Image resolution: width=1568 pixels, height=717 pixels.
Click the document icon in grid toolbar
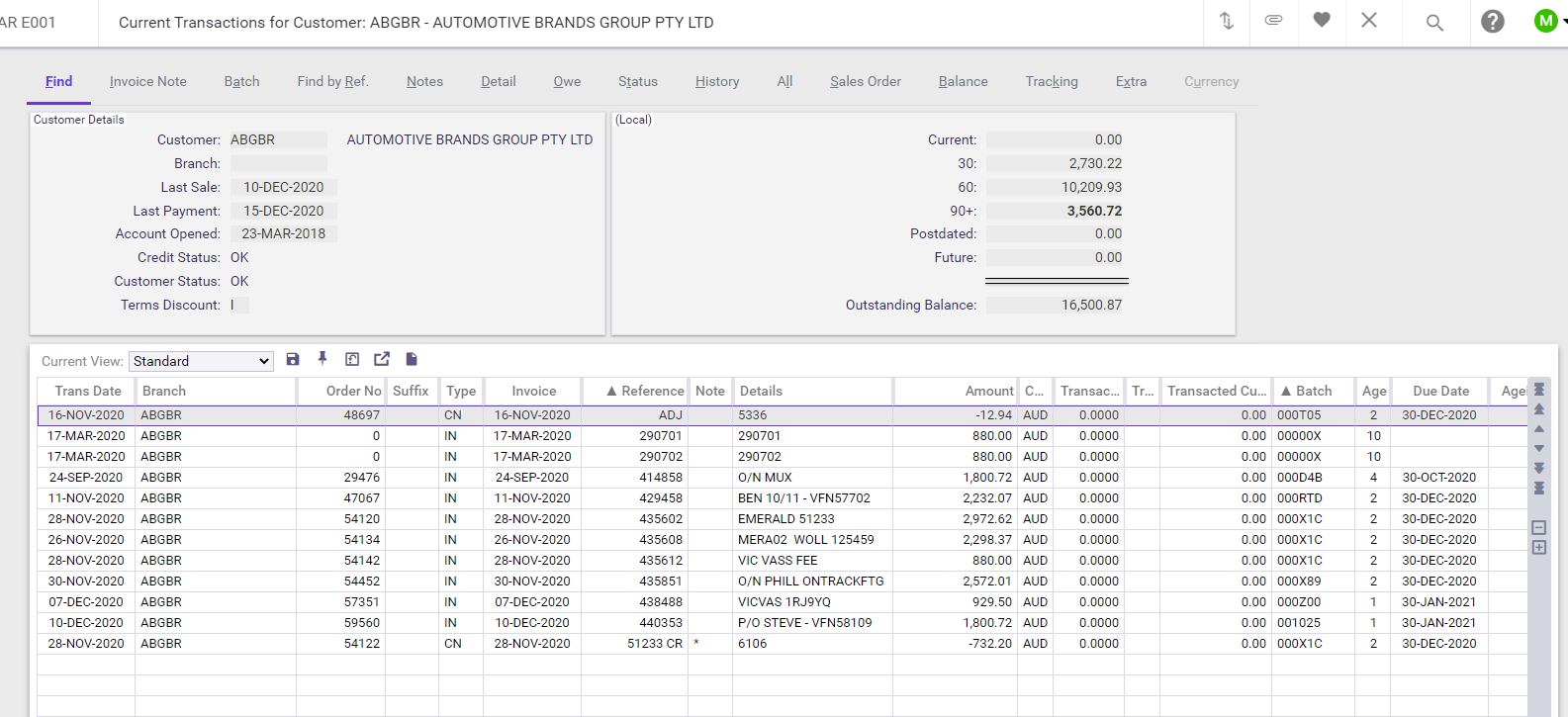click(x=412, y=359)
